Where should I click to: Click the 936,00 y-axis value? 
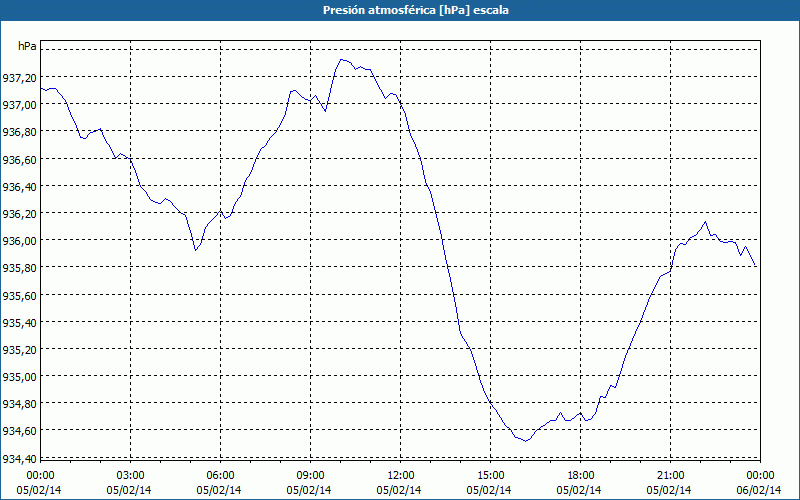(x=19, y=240)
